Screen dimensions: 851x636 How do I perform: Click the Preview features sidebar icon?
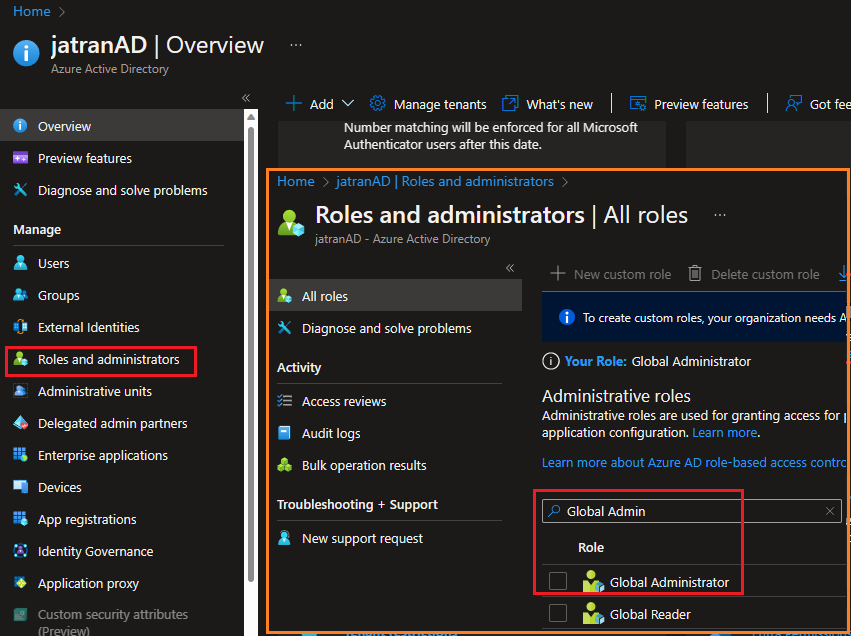(20, 158)
